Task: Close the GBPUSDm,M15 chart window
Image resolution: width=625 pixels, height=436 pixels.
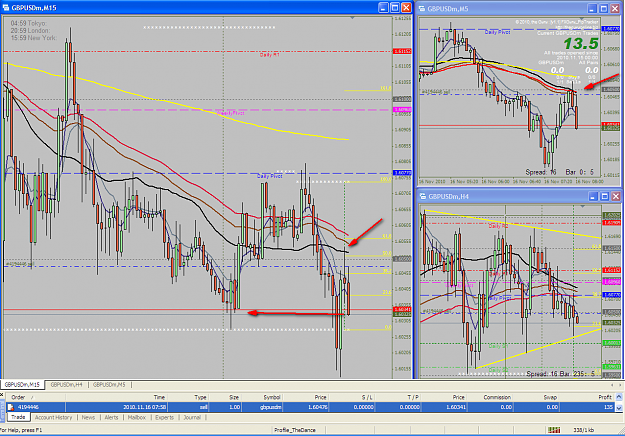Action: [406, 8]
